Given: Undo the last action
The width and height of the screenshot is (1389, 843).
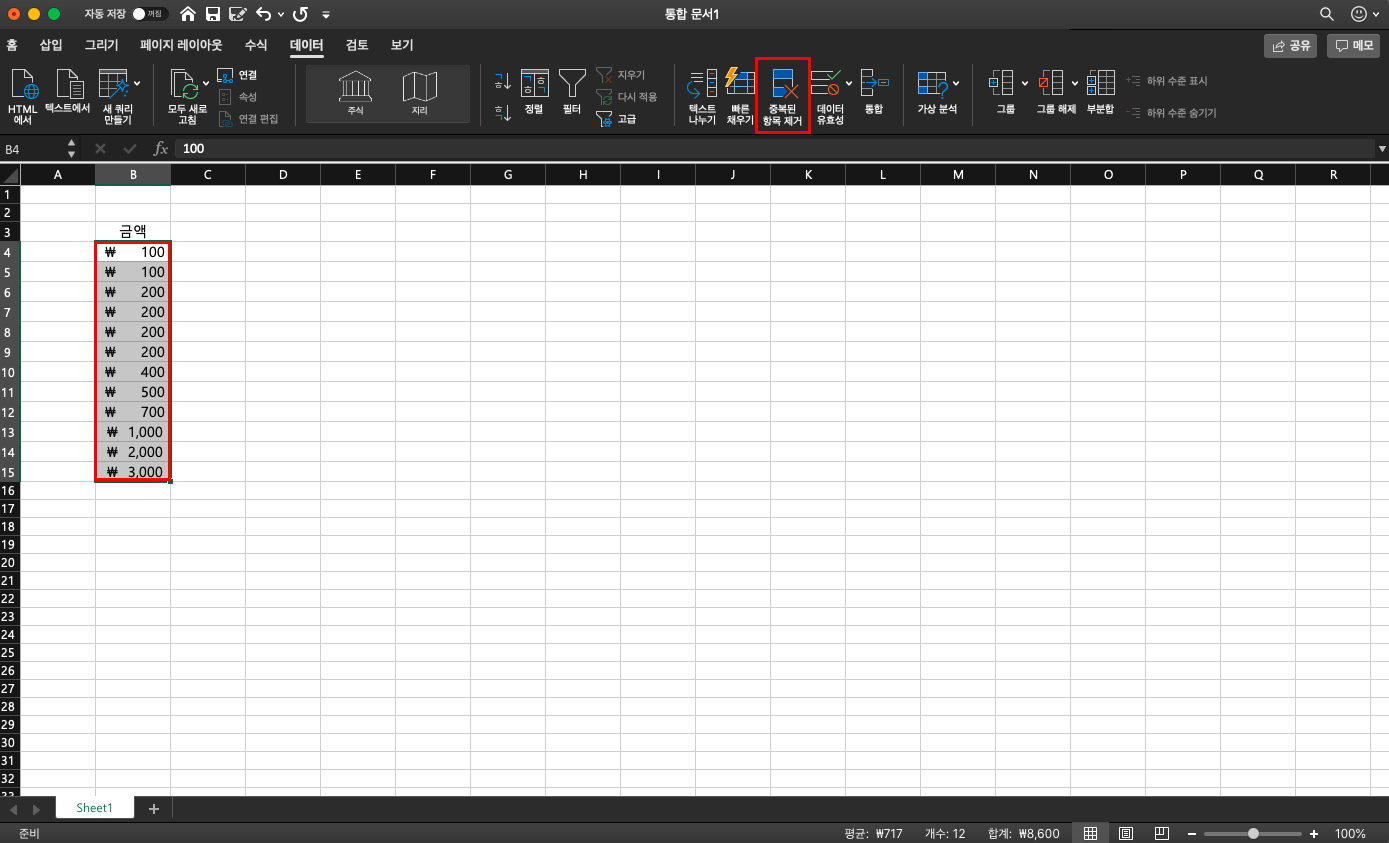Looking at the screenshot, I should point(264,14).
